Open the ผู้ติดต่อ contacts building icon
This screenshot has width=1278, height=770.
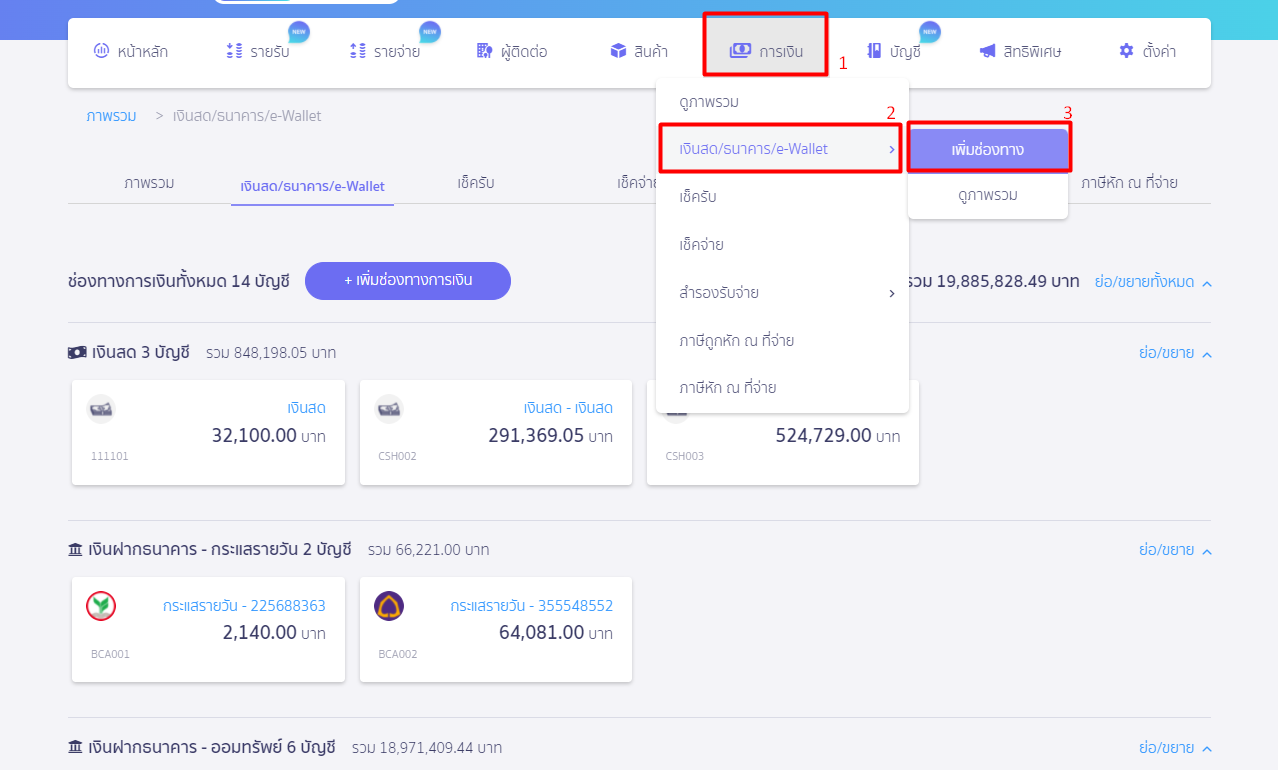485,51
